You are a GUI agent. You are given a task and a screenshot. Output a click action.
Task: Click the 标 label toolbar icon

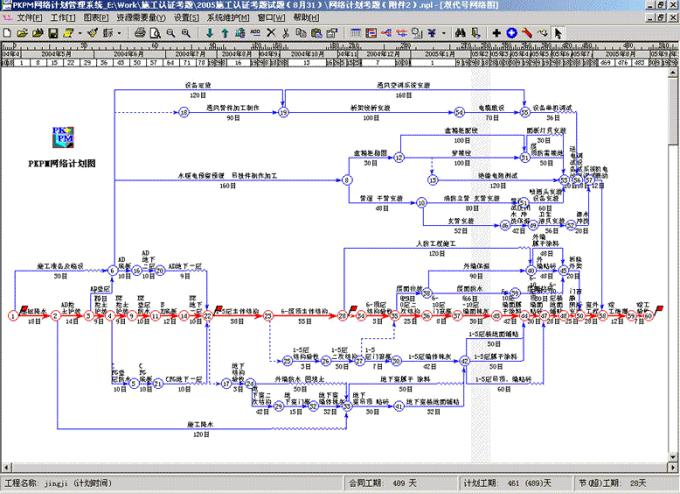108,33
